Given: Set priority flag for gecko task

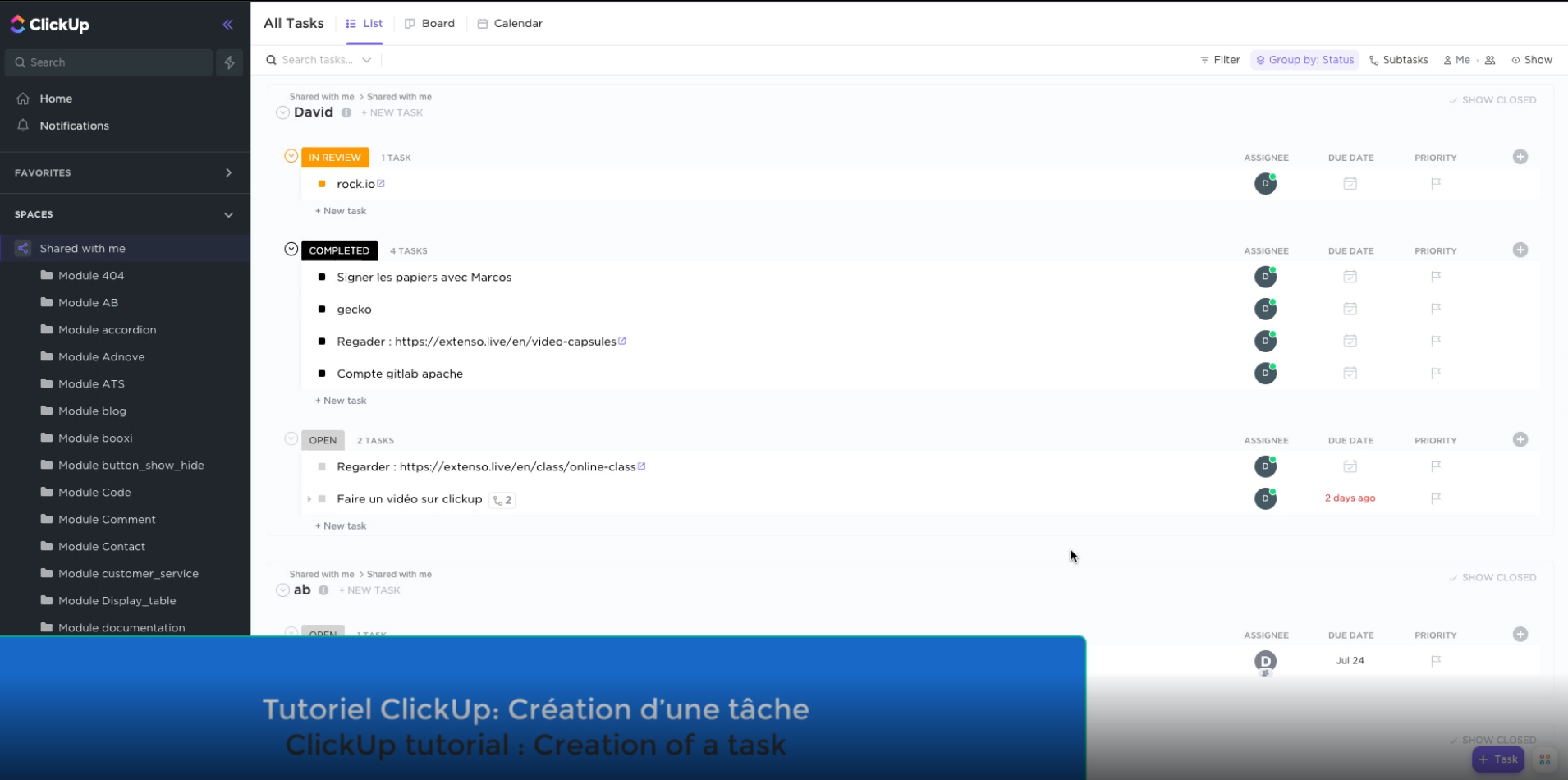Looking at the screenshot, I should click(1434, 309).
